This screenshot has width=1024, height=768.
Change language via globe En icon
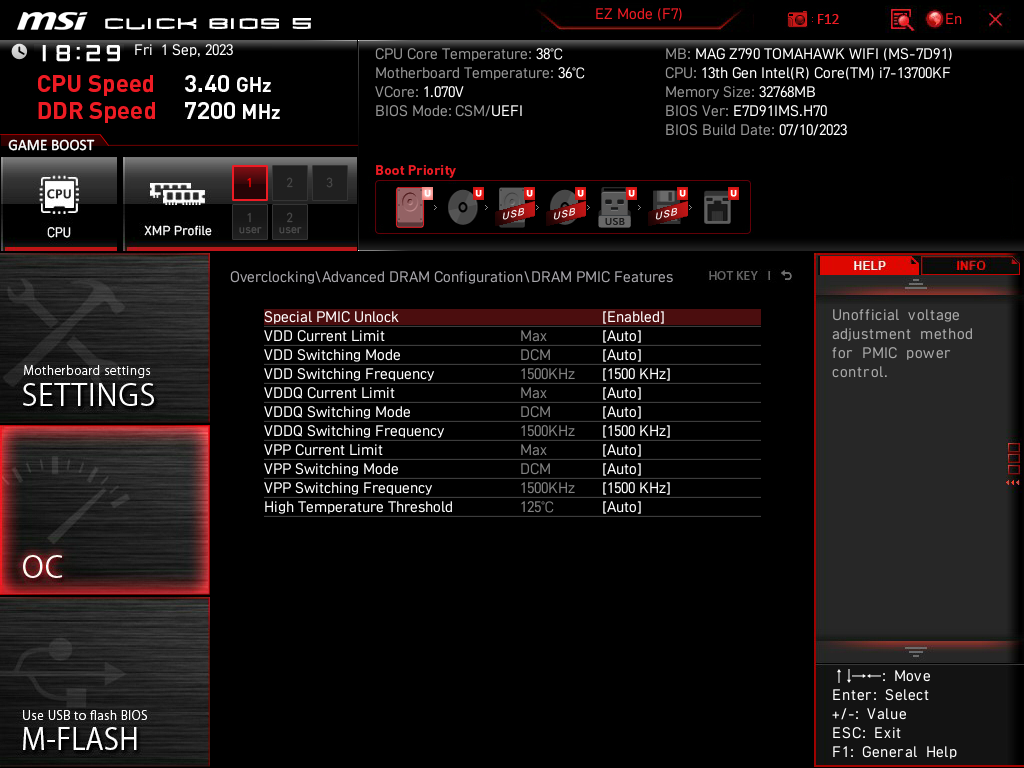pos(944,19)
